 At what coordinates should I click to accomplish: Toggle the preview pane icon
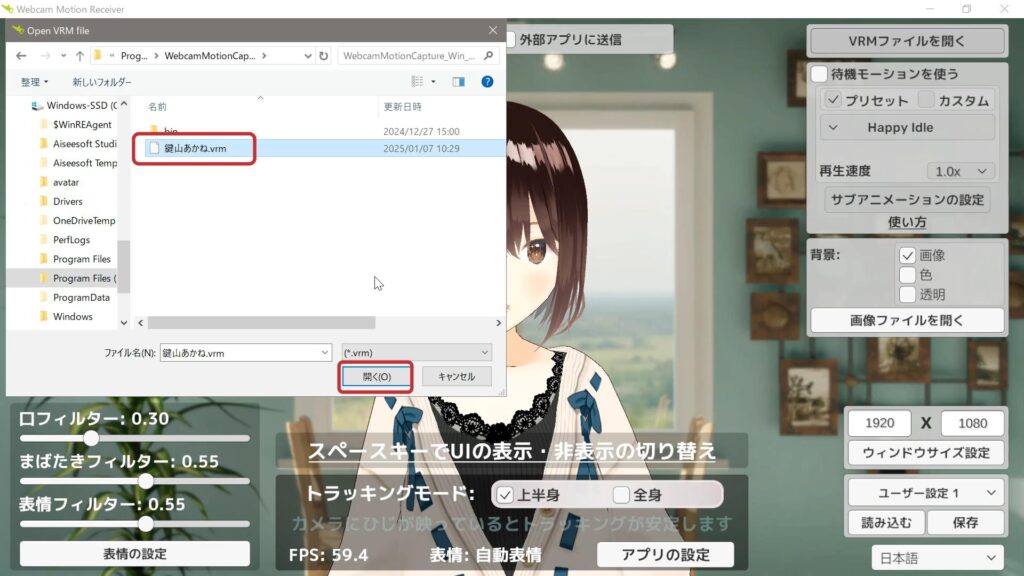(458, 81)
